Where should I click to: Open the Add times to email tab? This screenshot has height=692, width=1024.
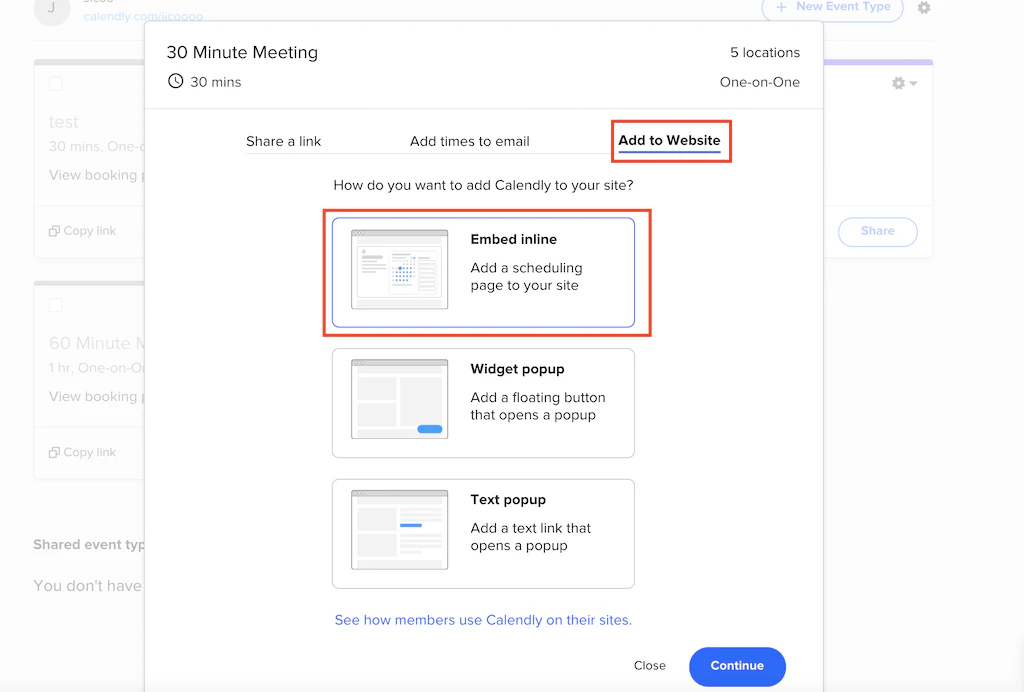pos(470,141)
